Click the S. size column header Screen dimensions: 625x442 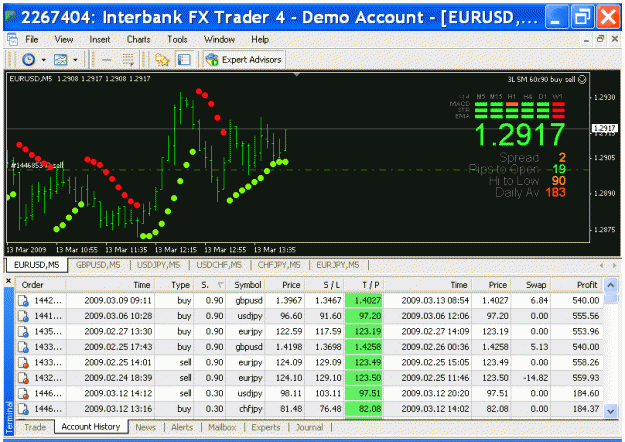[x=210, y=285]
